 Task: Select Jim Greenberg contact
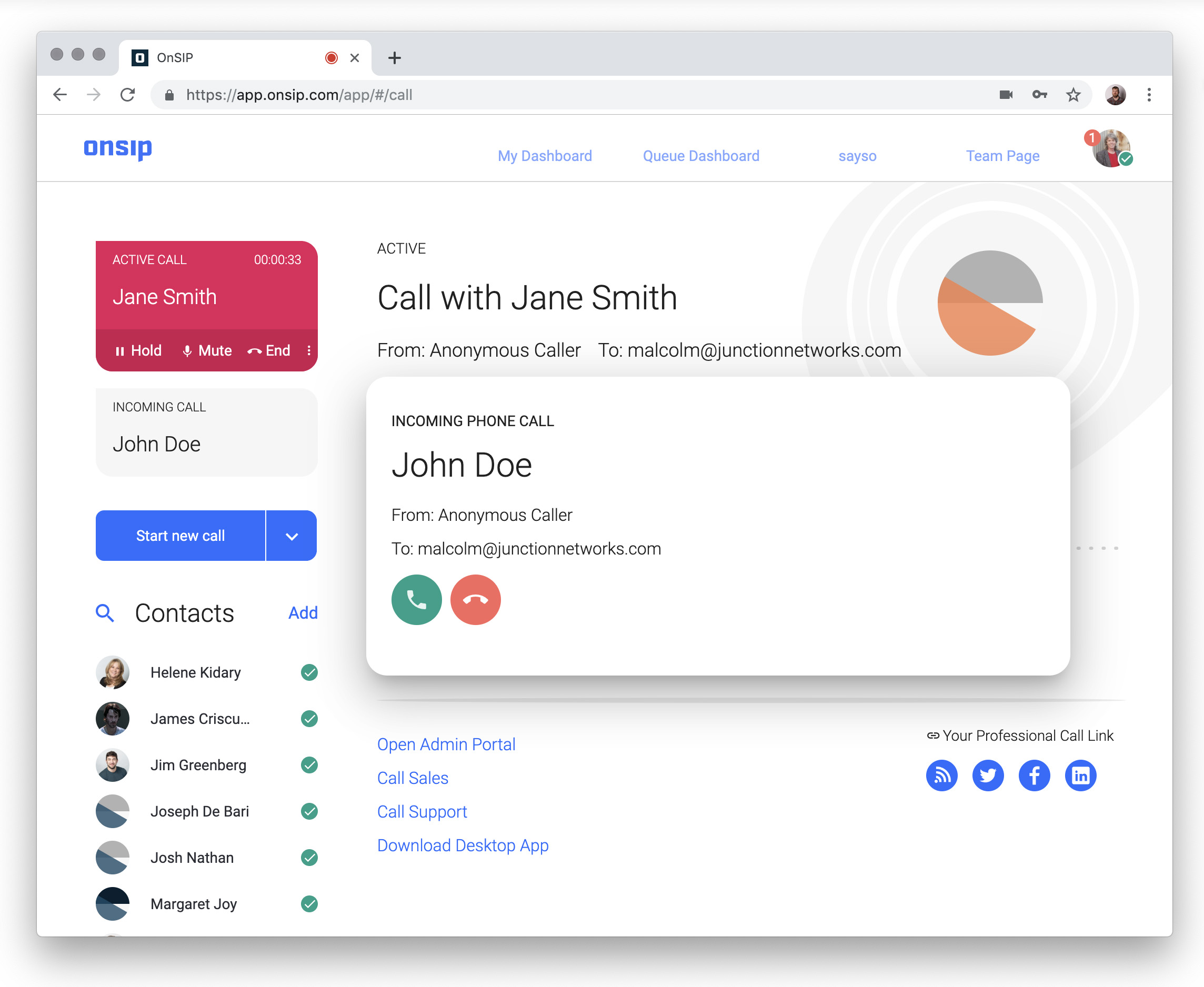click(x=206, y=766)
